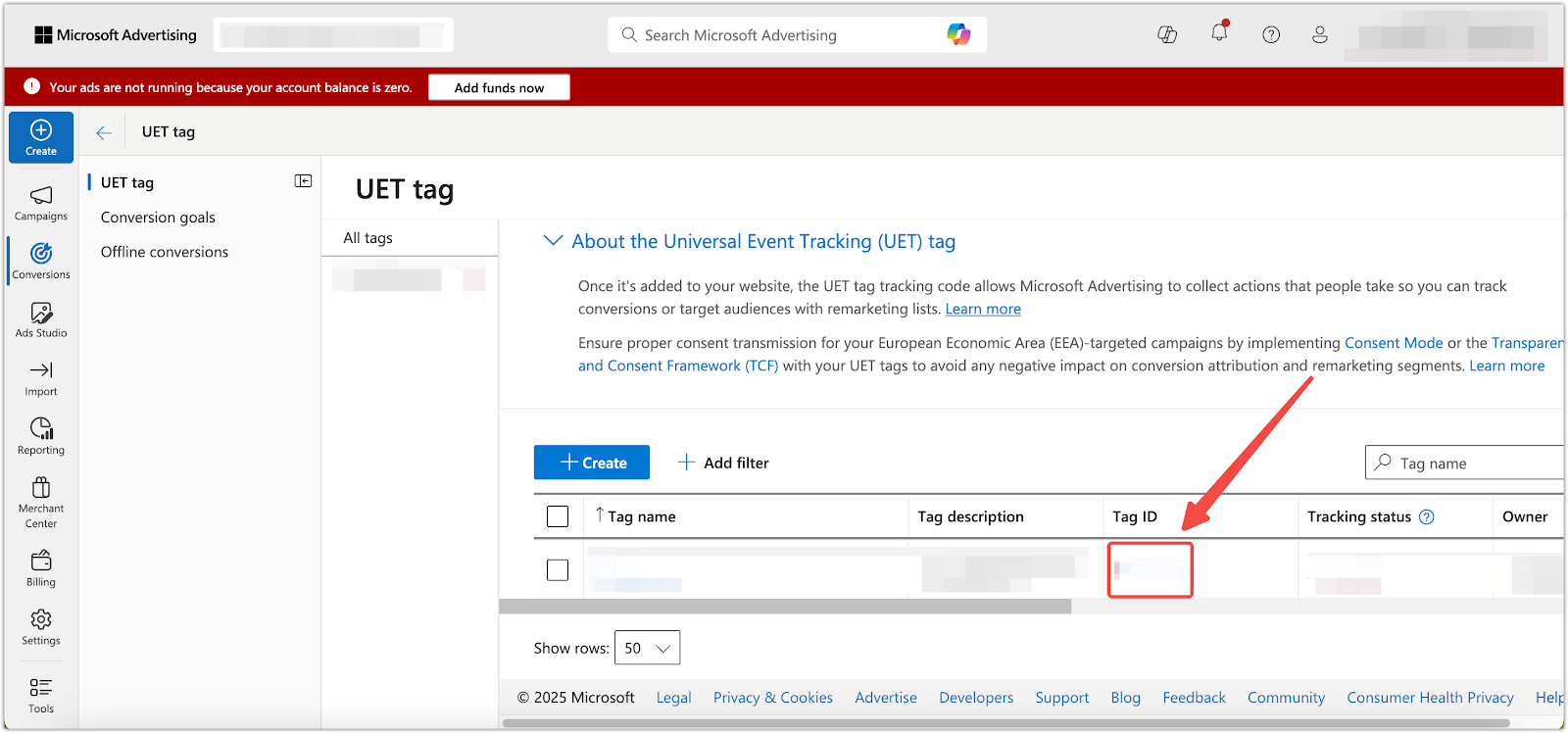This screenshot has width=1568, height=733.
Task: Open Learn more link after remarketing segments
Action: pos(1506,366)
